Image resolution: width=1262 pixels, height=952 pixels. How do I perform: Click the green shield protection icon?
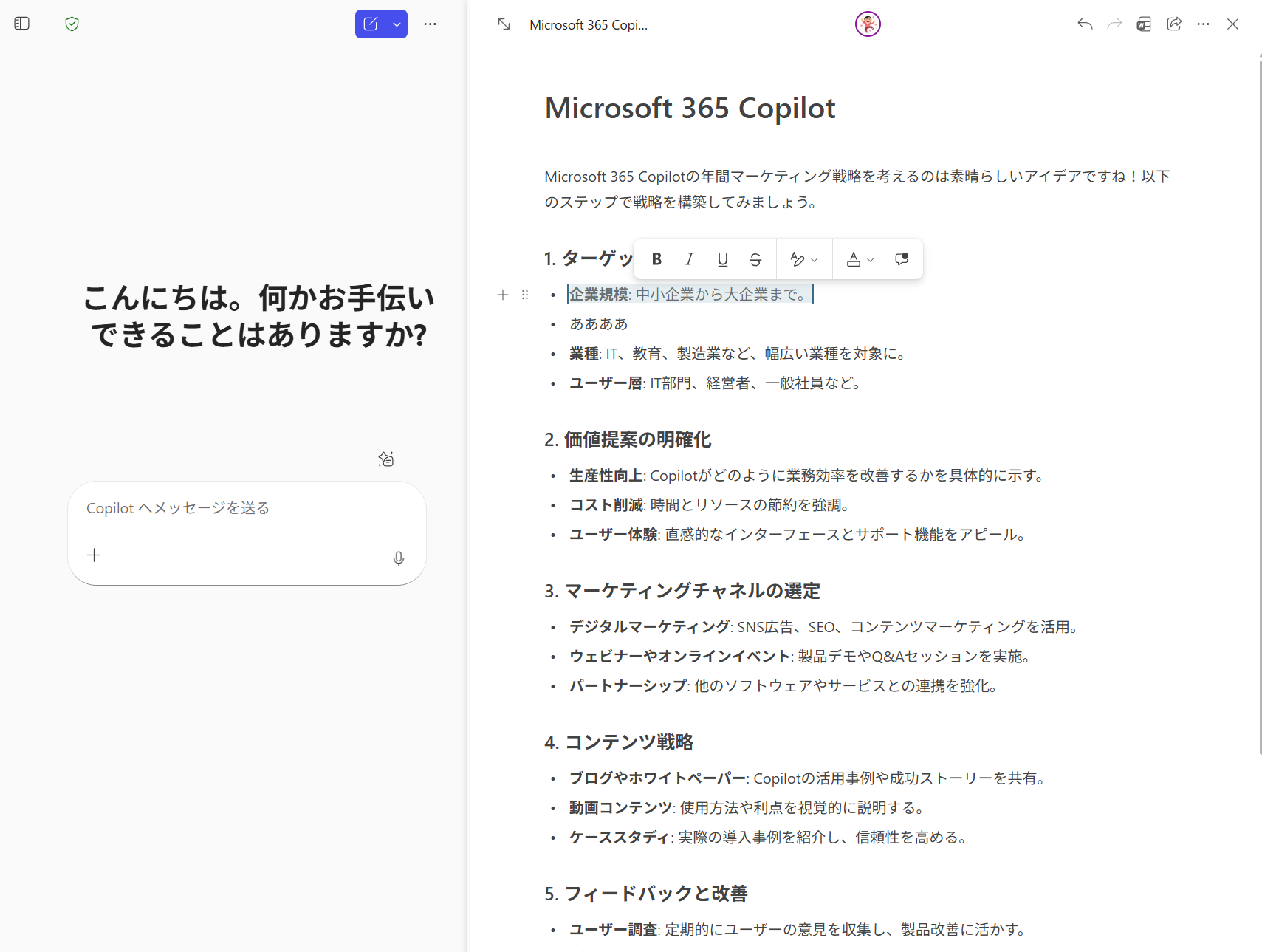[x=72, y=24]
